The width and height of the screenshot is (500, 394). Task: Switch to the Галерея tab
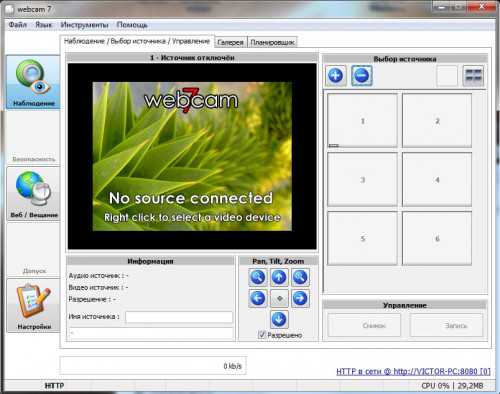(230, 42)
